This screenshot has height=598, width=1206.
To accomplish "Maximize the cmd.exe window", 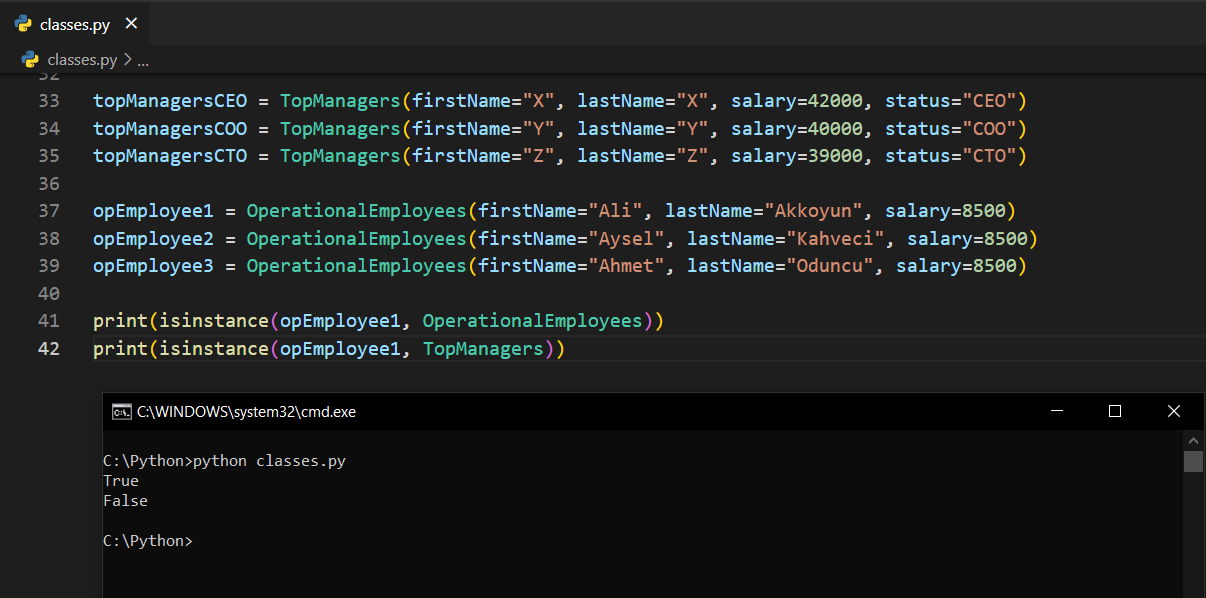I will [x=1115, y=411].
